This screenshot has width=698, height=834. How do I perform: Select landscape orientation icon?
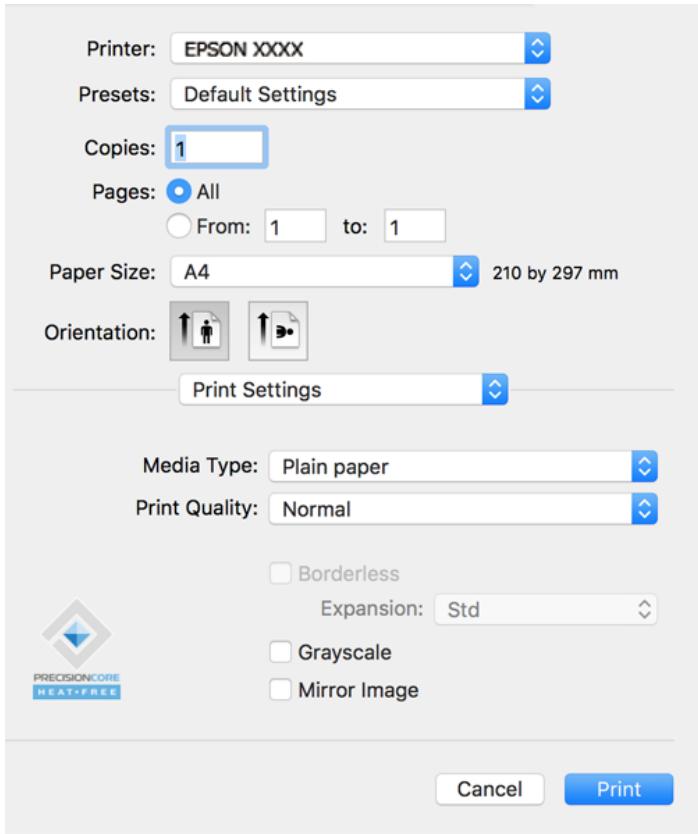point(278,331)
